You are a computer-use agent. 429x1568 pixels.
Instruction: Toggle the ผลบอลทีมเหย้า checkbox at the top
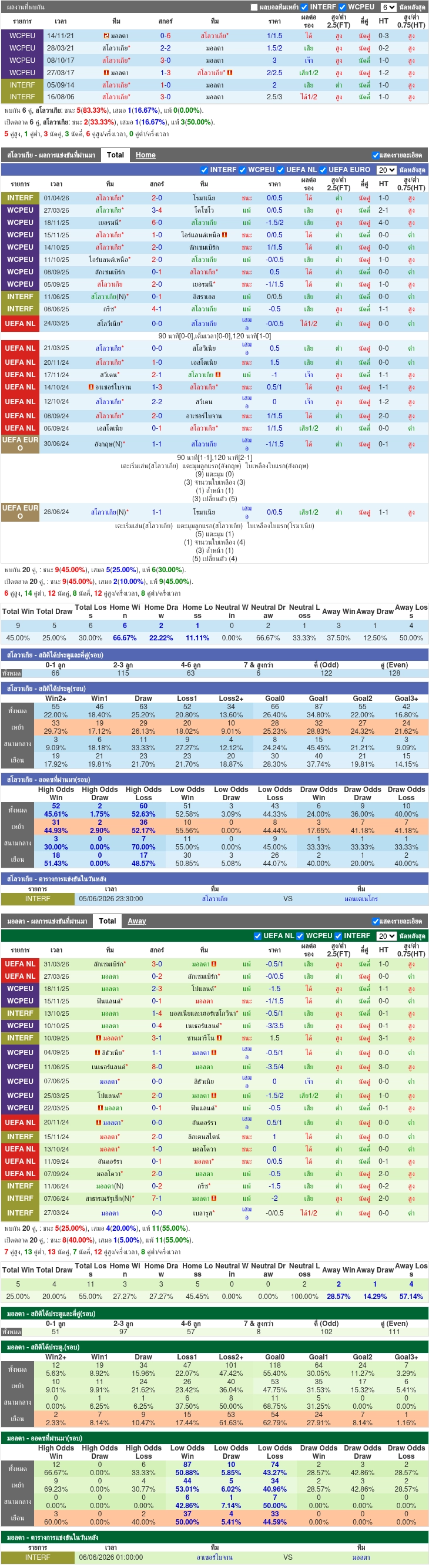click(254, 7)
